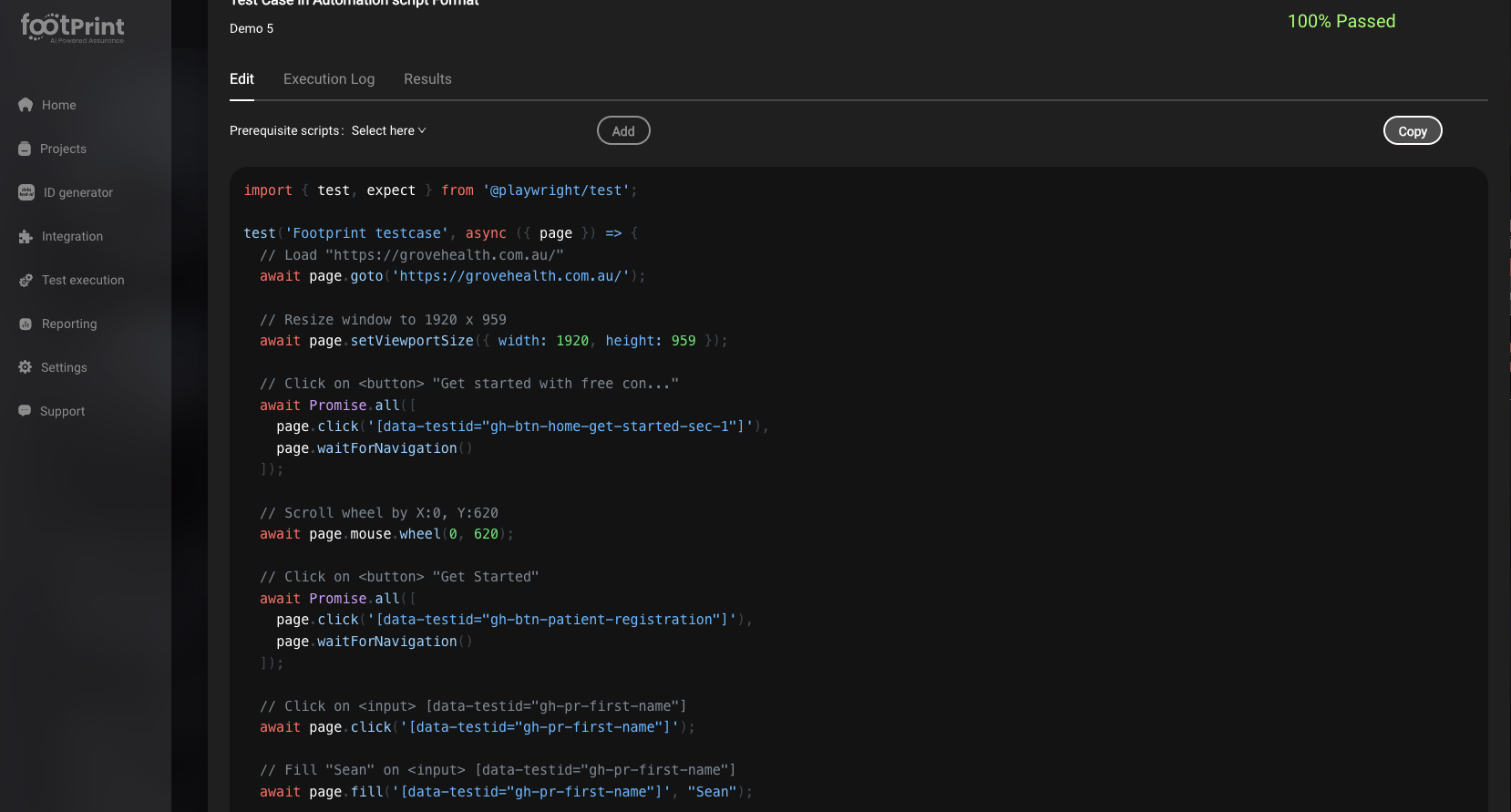Click the ID generator icon
This screenshot has width=1511, height=812.
(26, 192)
